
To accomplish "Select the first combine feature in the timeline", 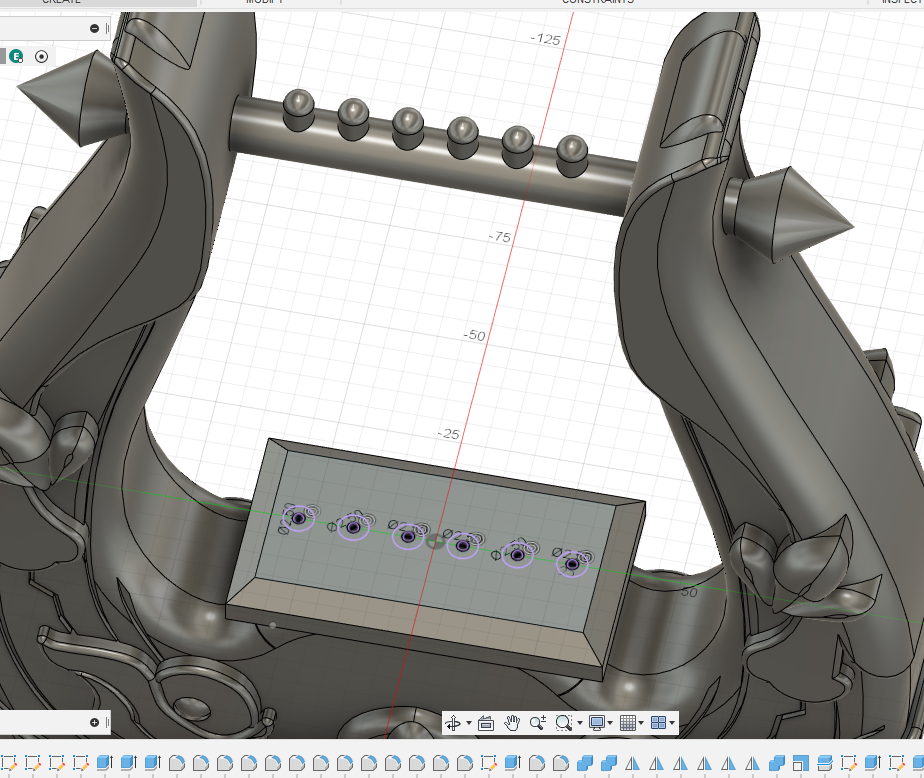I will click(585, 763).
